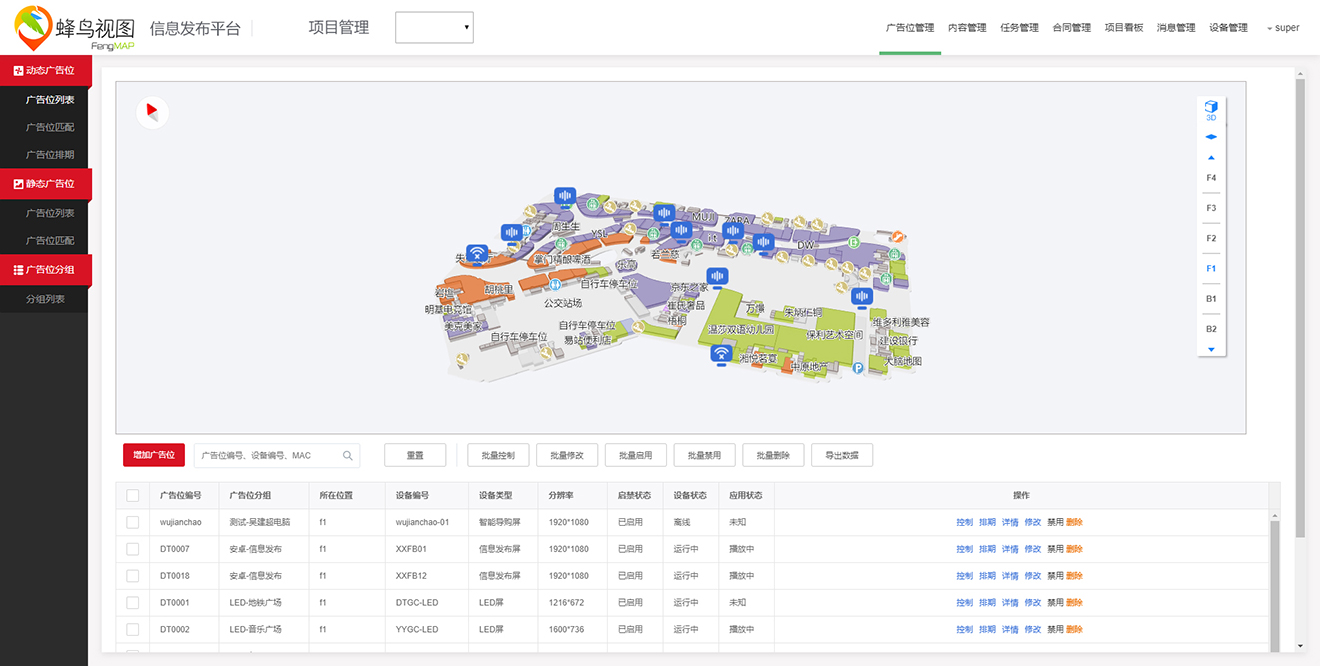Open the 项目管理 project dropdown

click(x=434, y=28)
